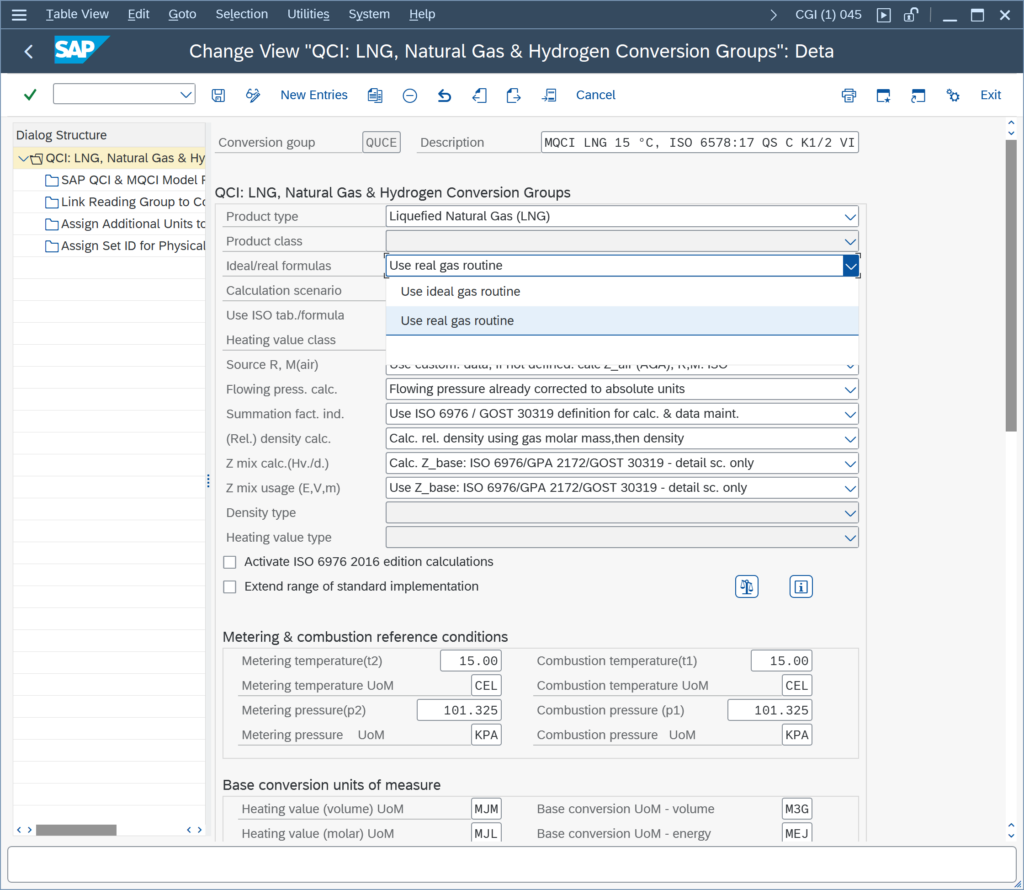Choose 'Use real gas routine' in the list
Viewport: 1024px width, 890px height.
click(622, 321)
